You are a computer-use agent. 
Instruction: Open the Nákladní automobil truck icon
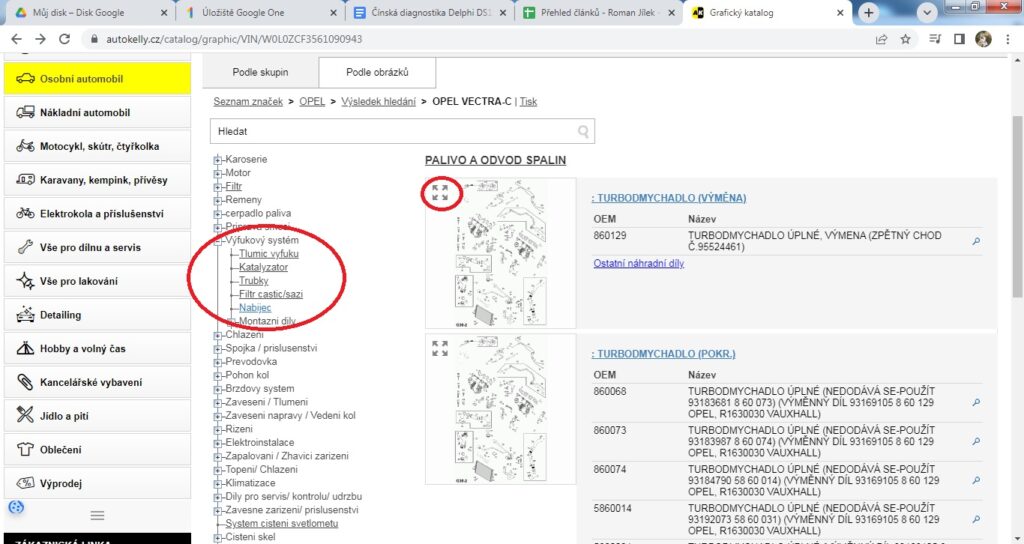25,112
